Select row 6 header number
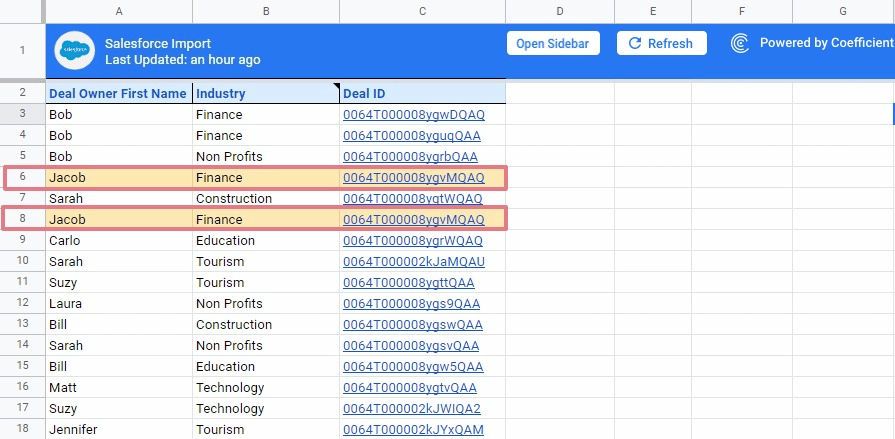Viewport: 895px width, 439px height. pyautogui.click(x=22, y=178)
